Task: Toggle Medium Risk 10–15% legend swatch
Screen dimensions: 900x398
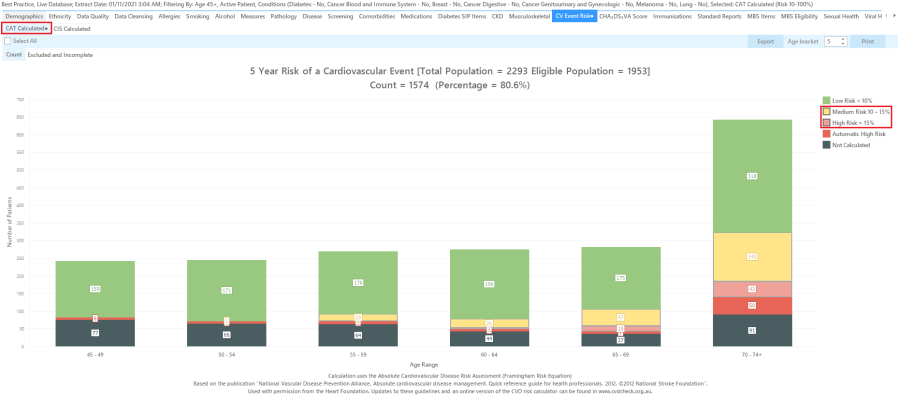Action: point(827,111)
